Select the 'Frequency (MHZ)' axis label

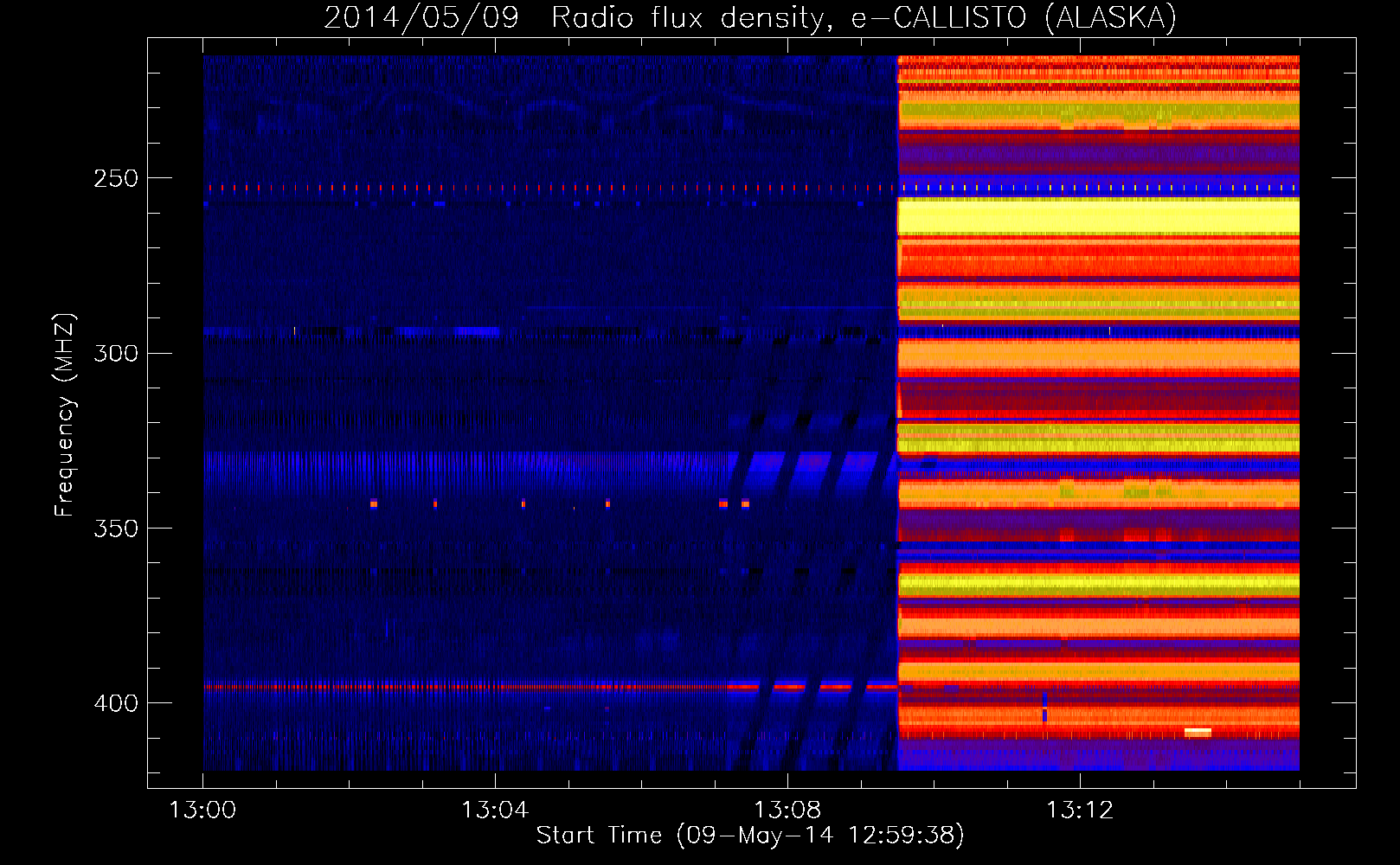[x=65, y=415]
